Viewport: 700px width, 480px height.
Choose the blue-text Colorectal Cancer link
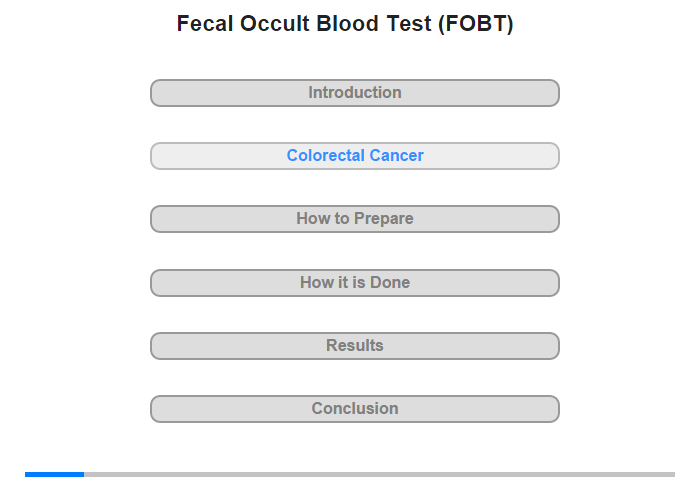point(355,155)
